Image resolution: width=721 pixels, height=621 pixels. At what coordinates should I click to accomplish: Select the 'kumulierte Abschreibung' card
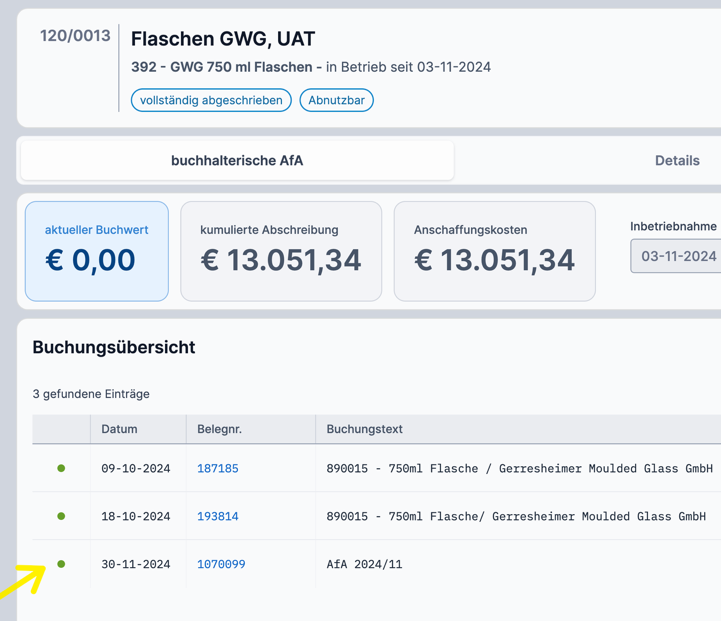coord(281,251)
